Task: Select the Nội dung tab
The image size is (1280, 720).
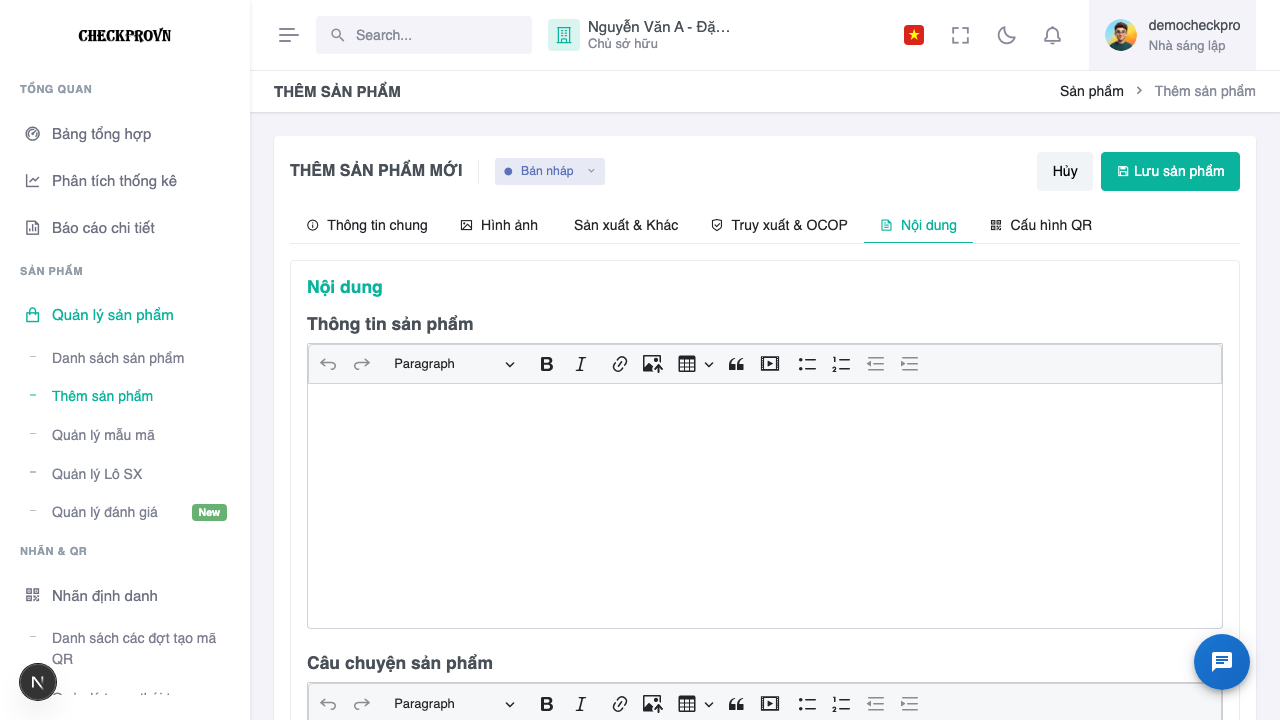Action: point(918,225)
